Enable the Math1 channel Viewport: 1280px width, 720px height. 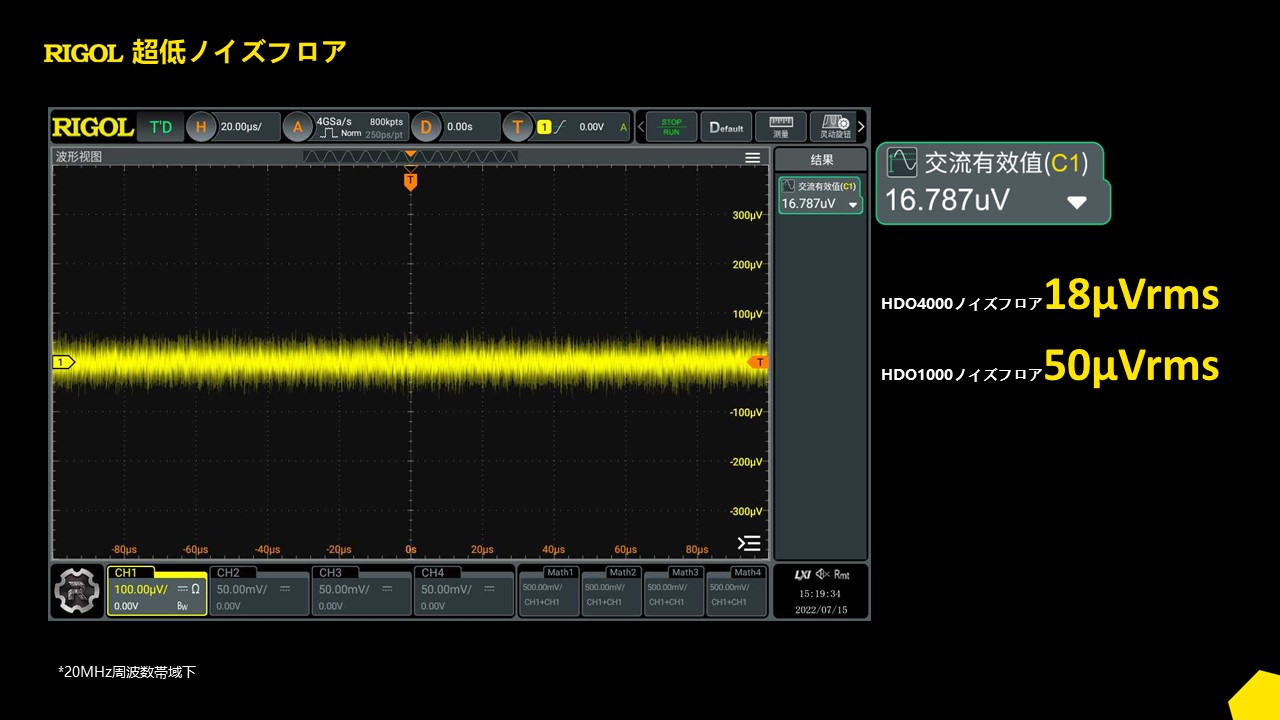[548, 590]
